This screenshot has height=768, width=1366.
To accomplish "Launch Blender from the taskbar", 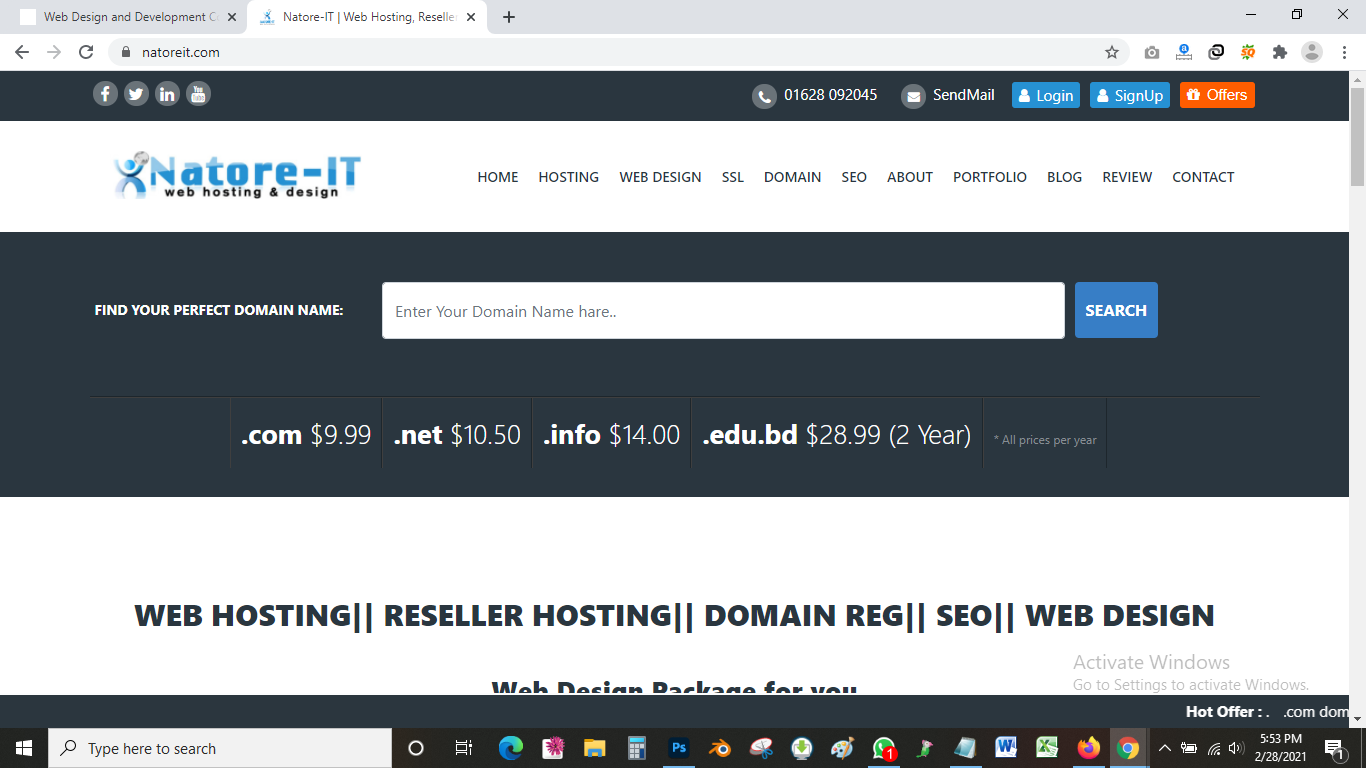I will (x=720, y=748).
